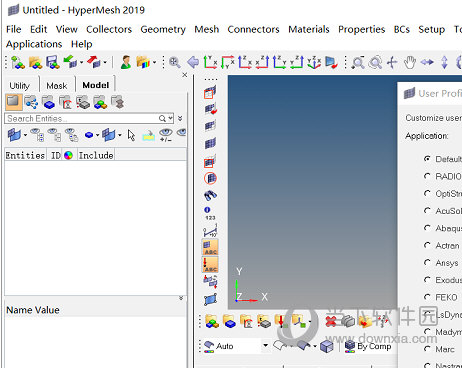Click the Find binoculars icon

tap(210, 195)
